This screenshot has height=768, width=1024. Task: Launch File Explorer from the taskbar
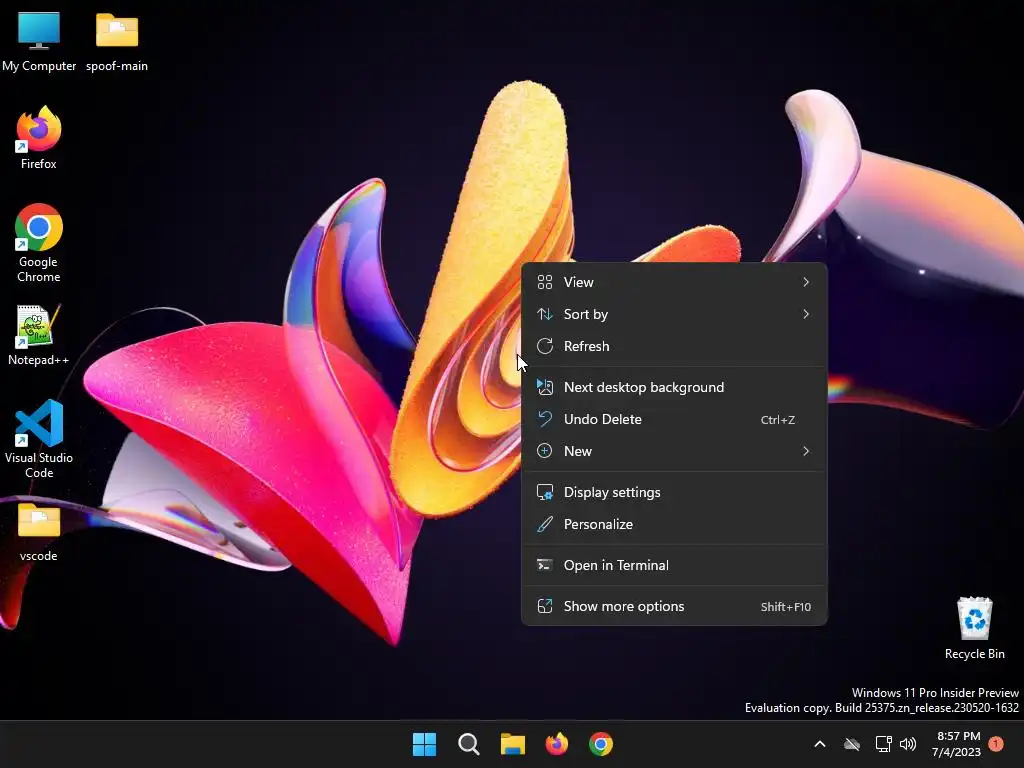tap(513, 744)
